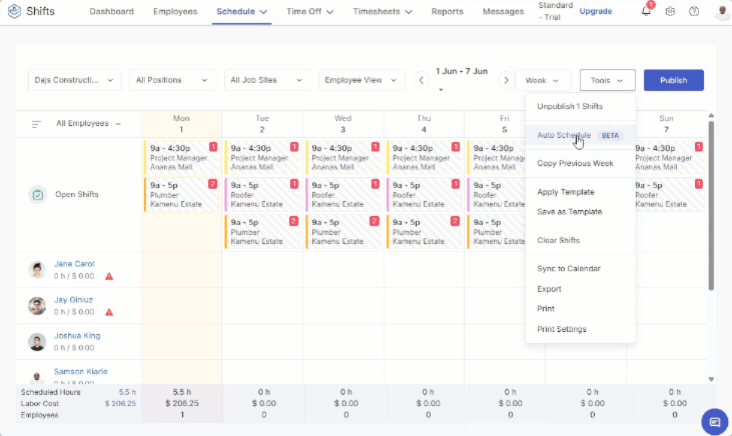Screen dimensions: 732x436
Task: Click Jay Giniuz's avatar photo
Action: (37, 306)
